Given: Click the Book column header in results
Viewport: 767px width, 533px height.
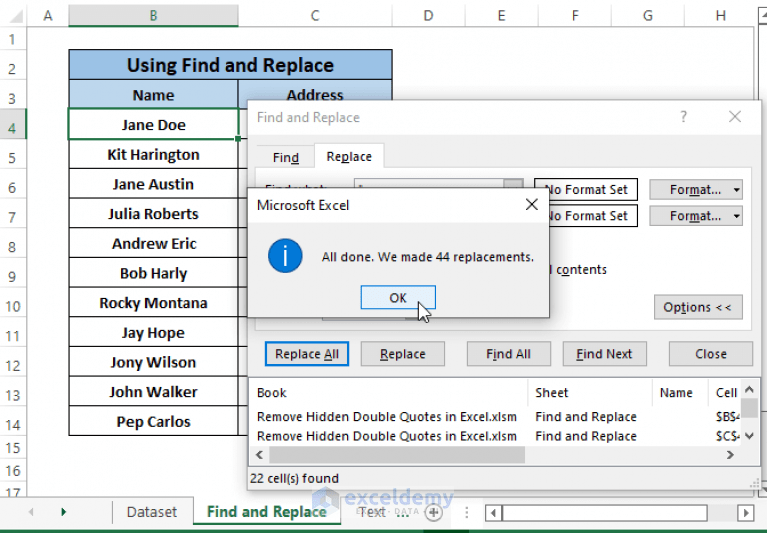Looking at the screenshot, I should click(389, 393).
